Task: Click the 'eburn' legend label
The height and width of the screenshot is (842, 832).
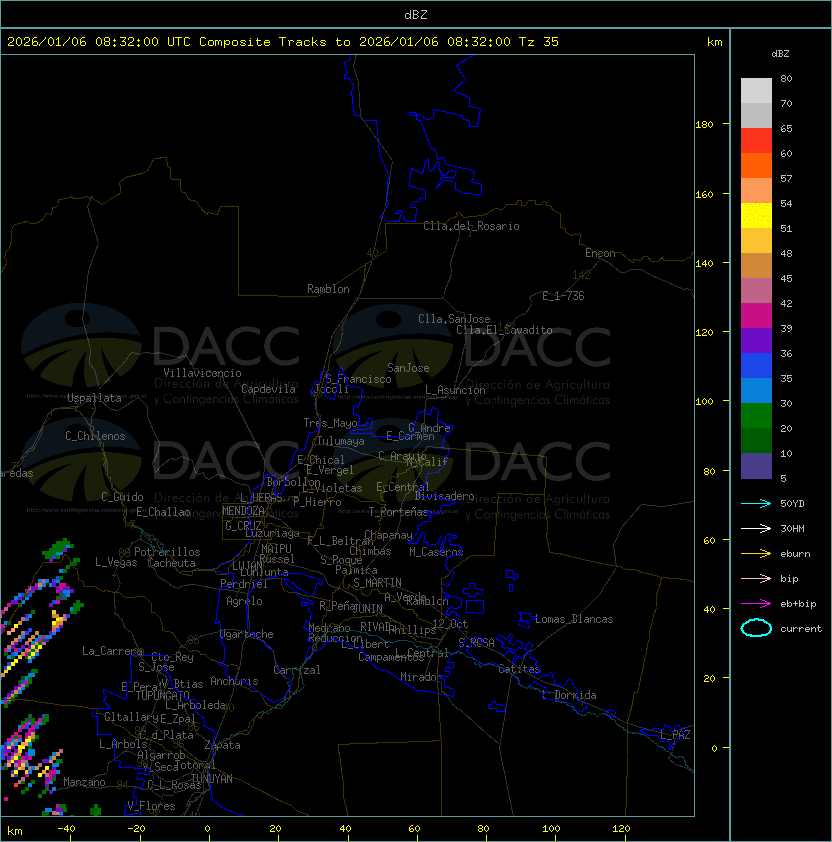Action: (x=795, y=554)
